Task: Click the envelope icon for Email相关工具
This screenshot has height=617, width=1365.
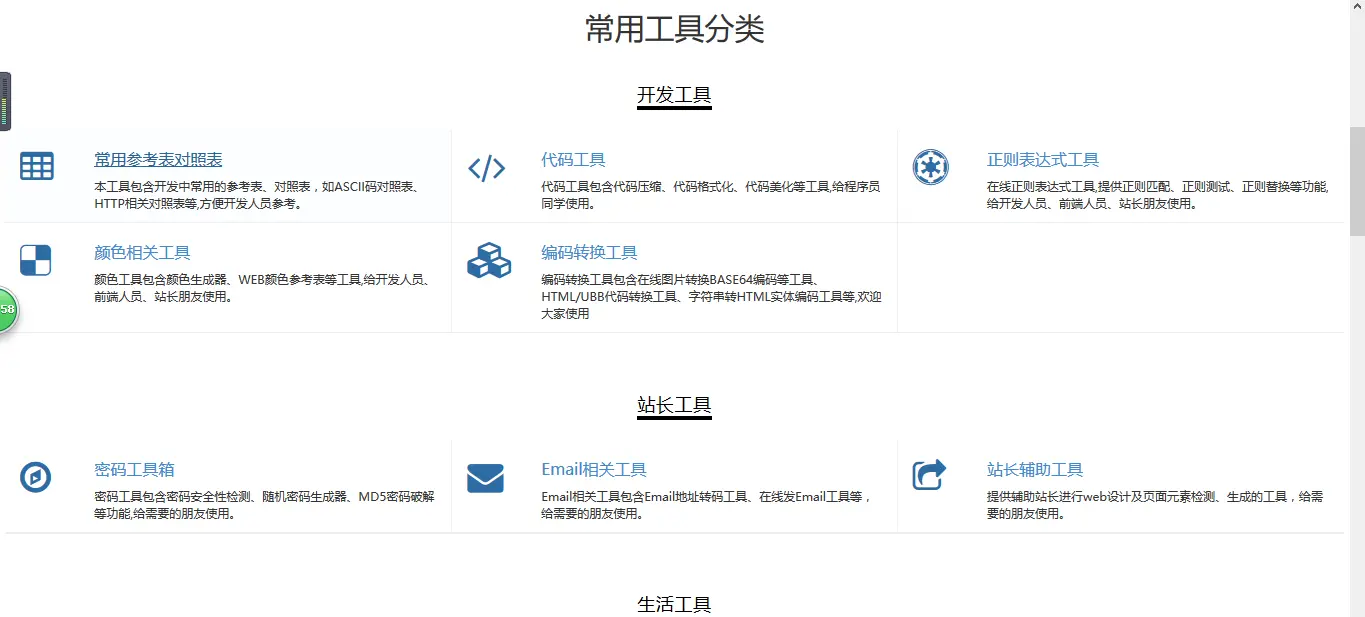Action: coord(486,478)
